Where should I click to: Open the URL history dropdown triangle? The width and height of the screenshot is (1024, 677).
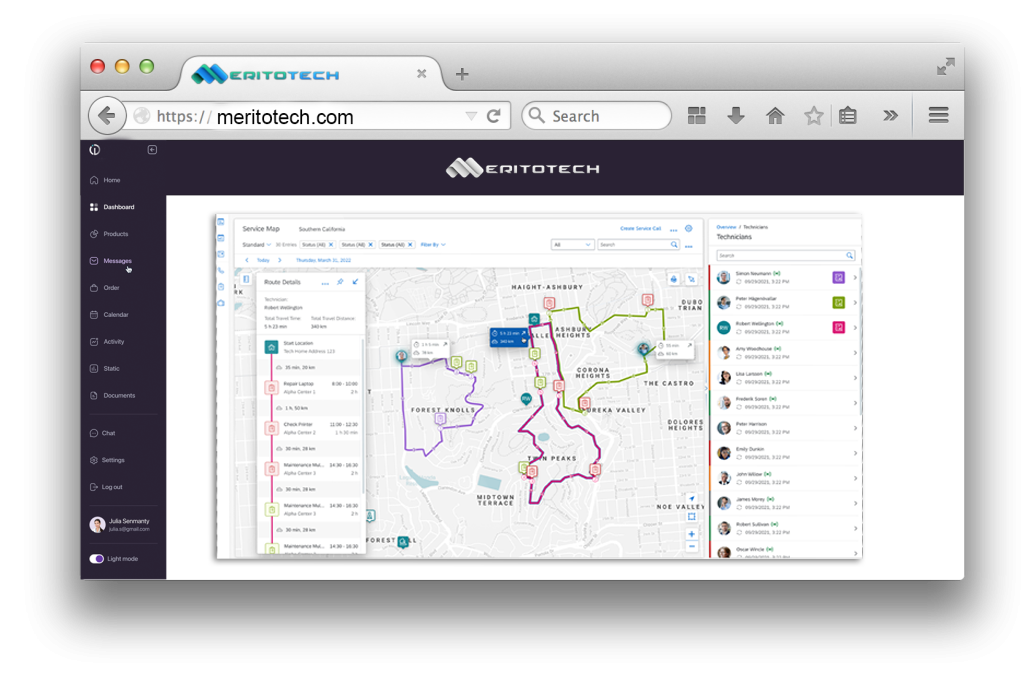coord(471,116)
